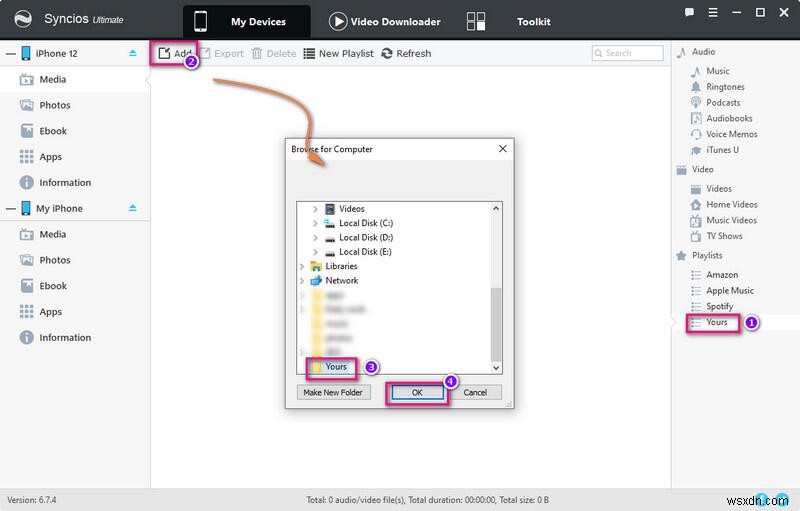Eject the My iPhone device

(x=133, y=208)
